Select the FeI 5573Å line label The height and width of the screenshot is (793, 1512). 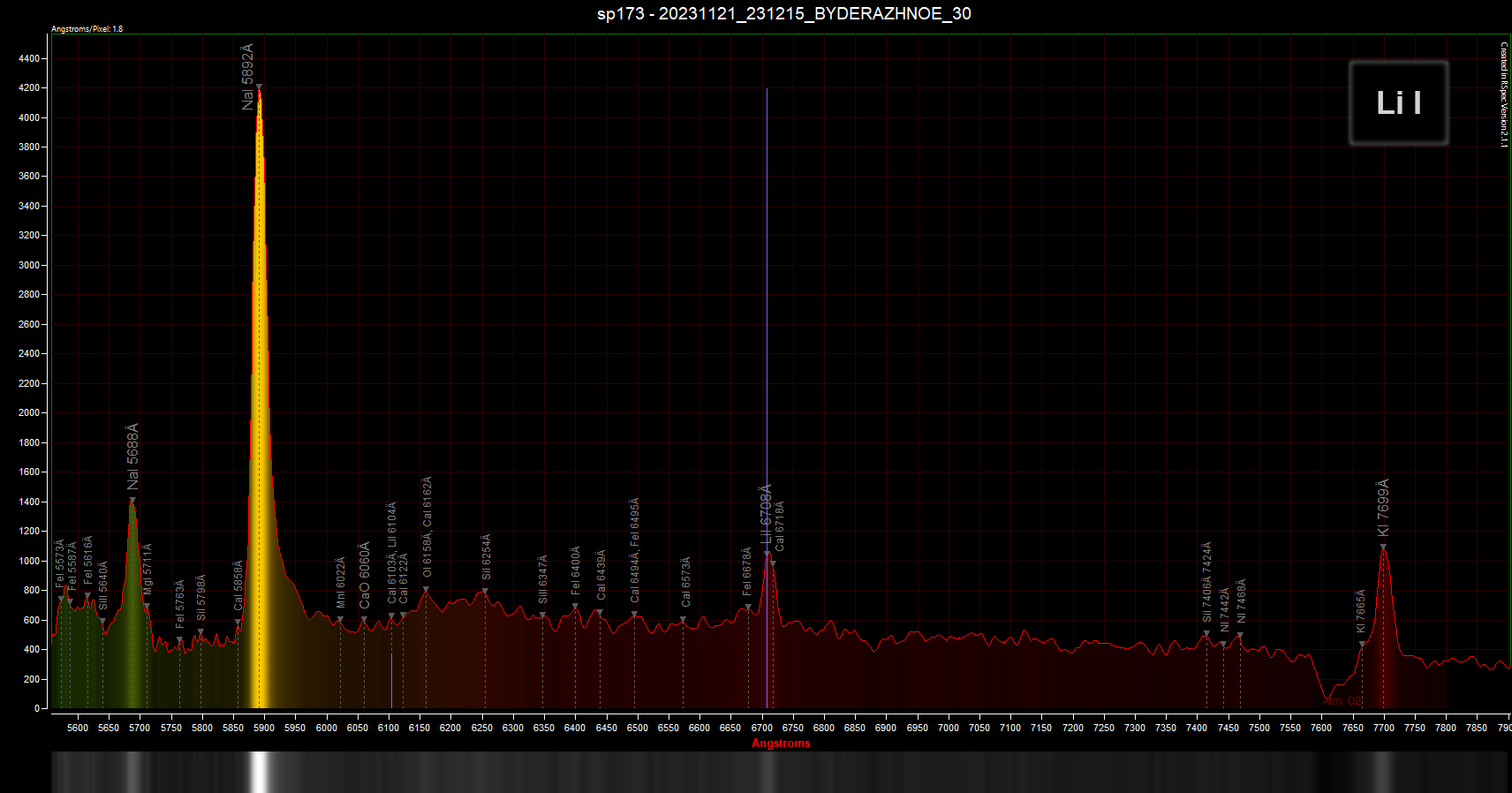tap(60, 563)
